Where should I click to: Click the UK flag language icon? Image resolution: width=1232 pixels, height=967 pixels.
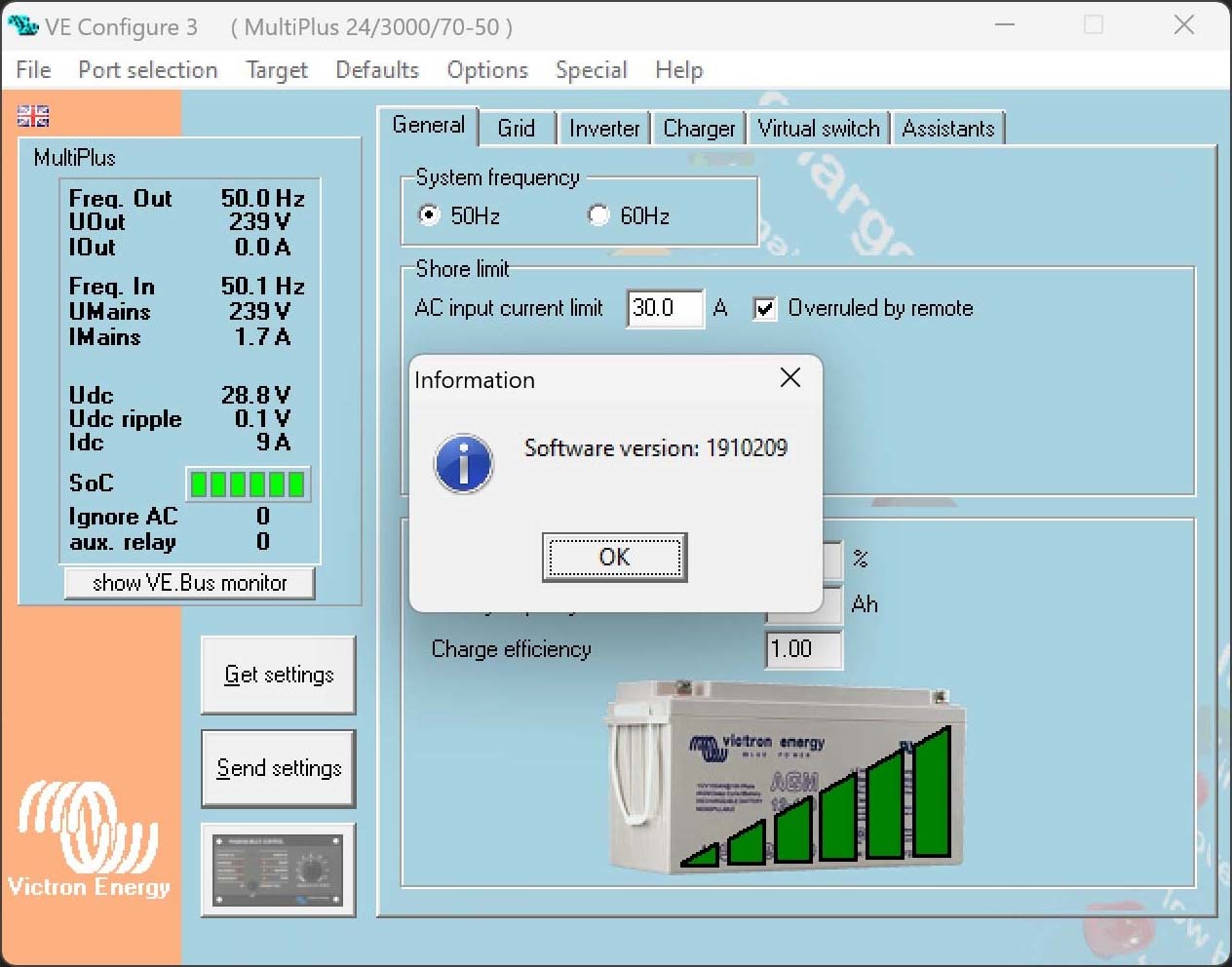(x=33, y=116)
